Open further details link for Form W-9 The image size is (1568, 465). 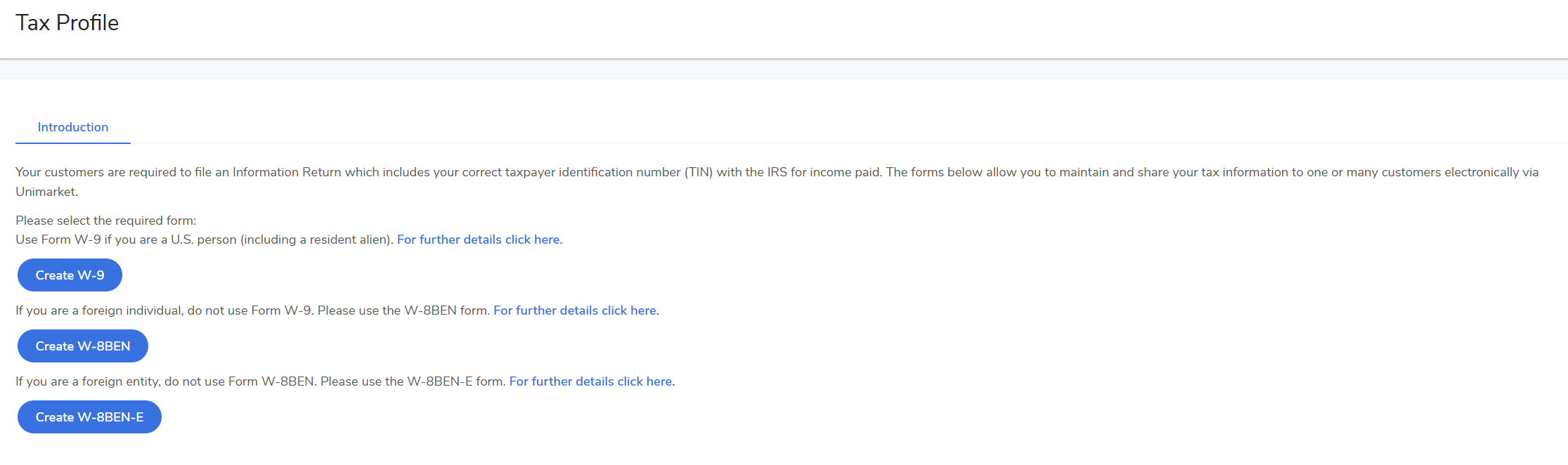479,240
